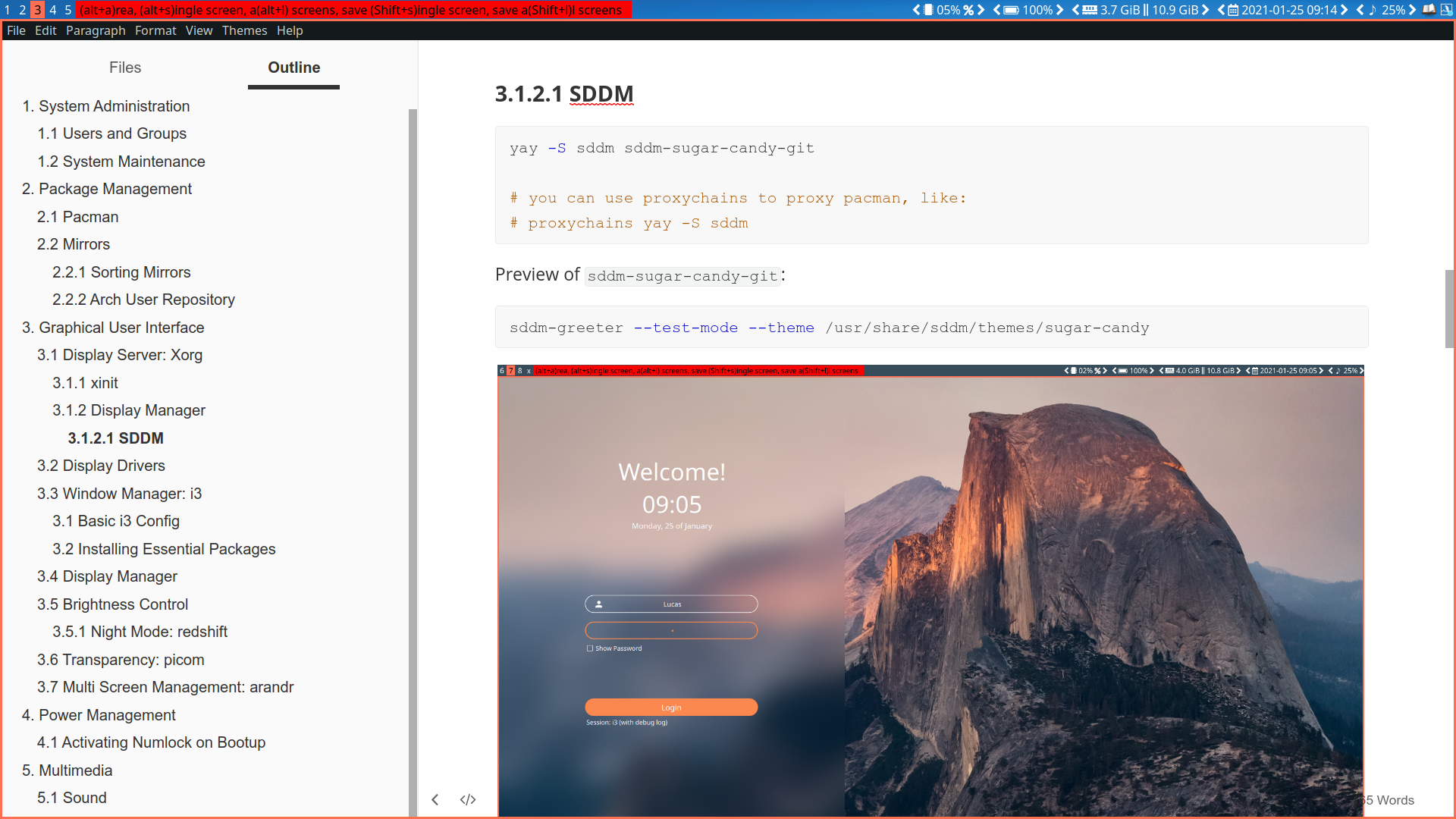Click the source code toggle icon

click(467, 798)
